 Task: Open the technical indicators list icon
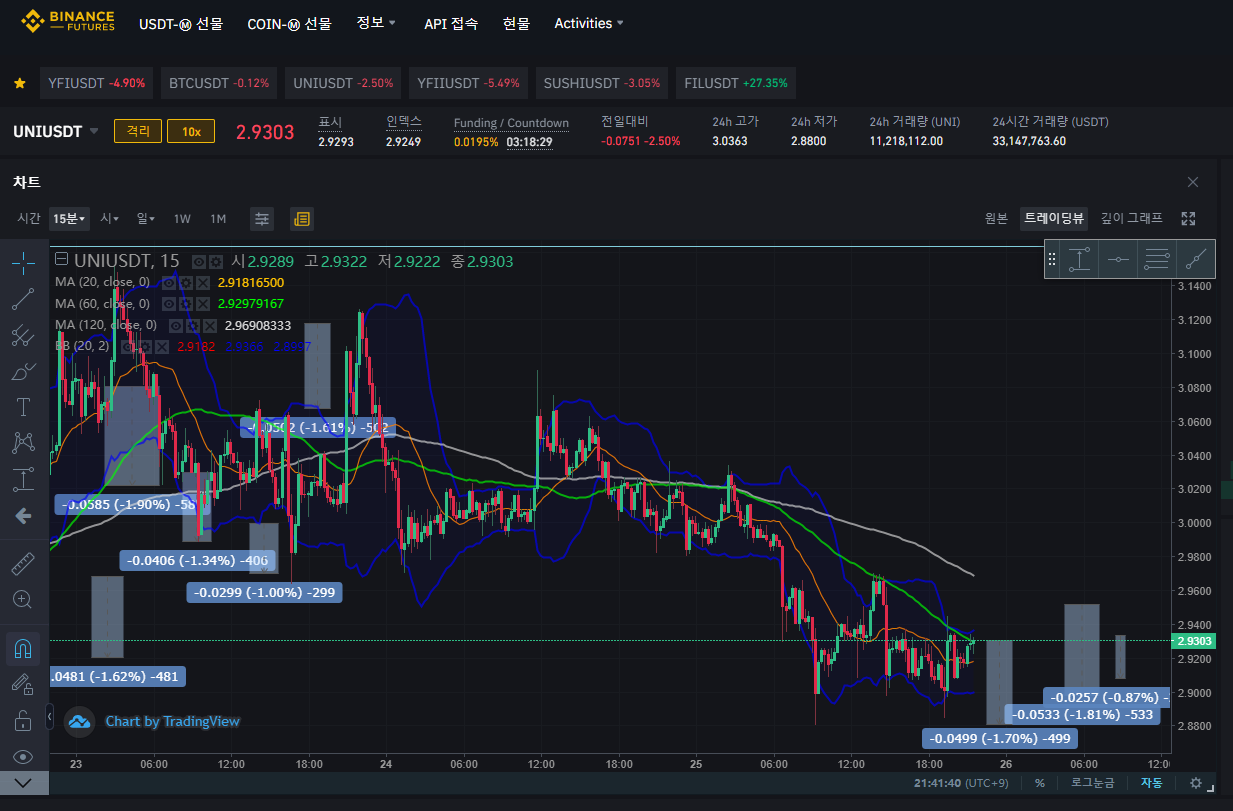pyautogui.click(x=302, y=218)
